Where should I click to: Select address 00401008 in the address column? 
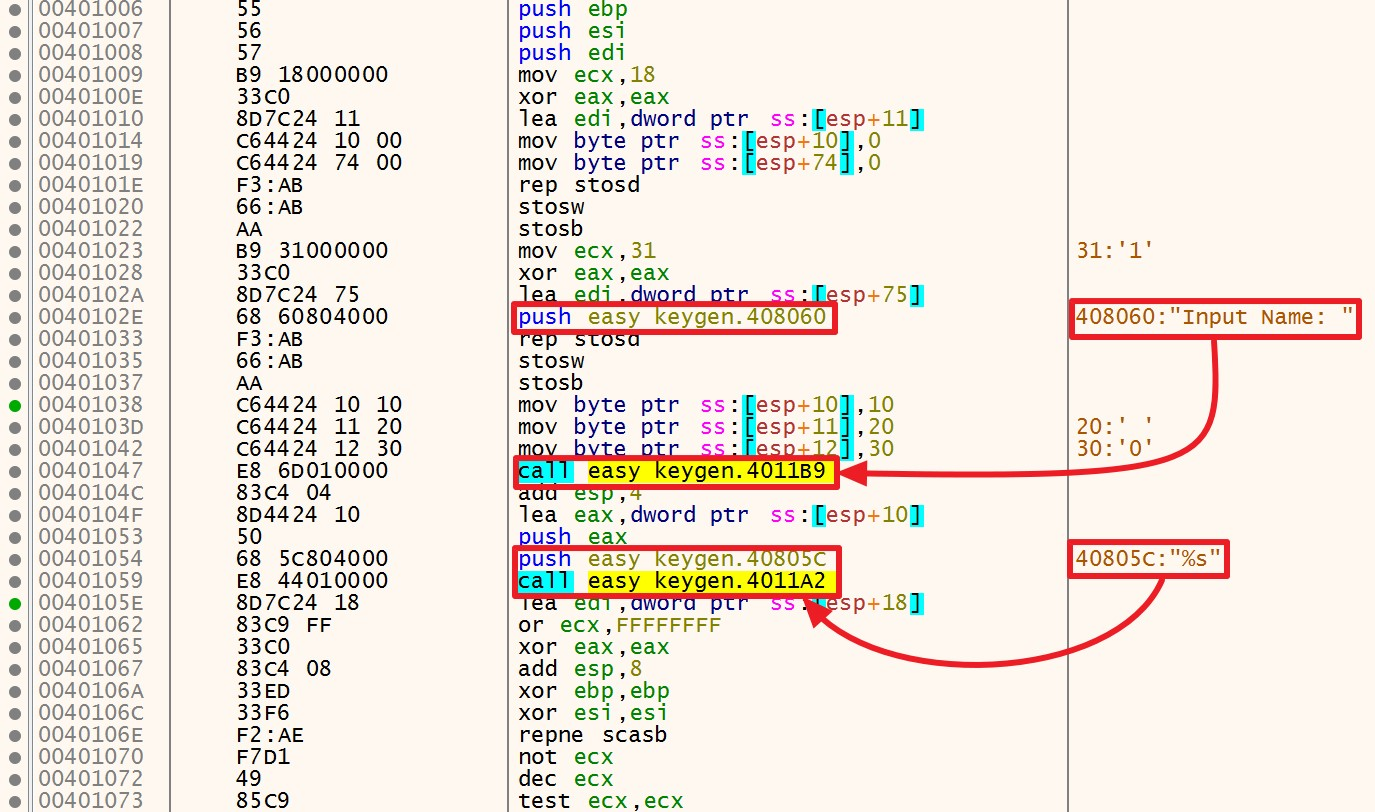pyautogui.click(x=90, y=53)
